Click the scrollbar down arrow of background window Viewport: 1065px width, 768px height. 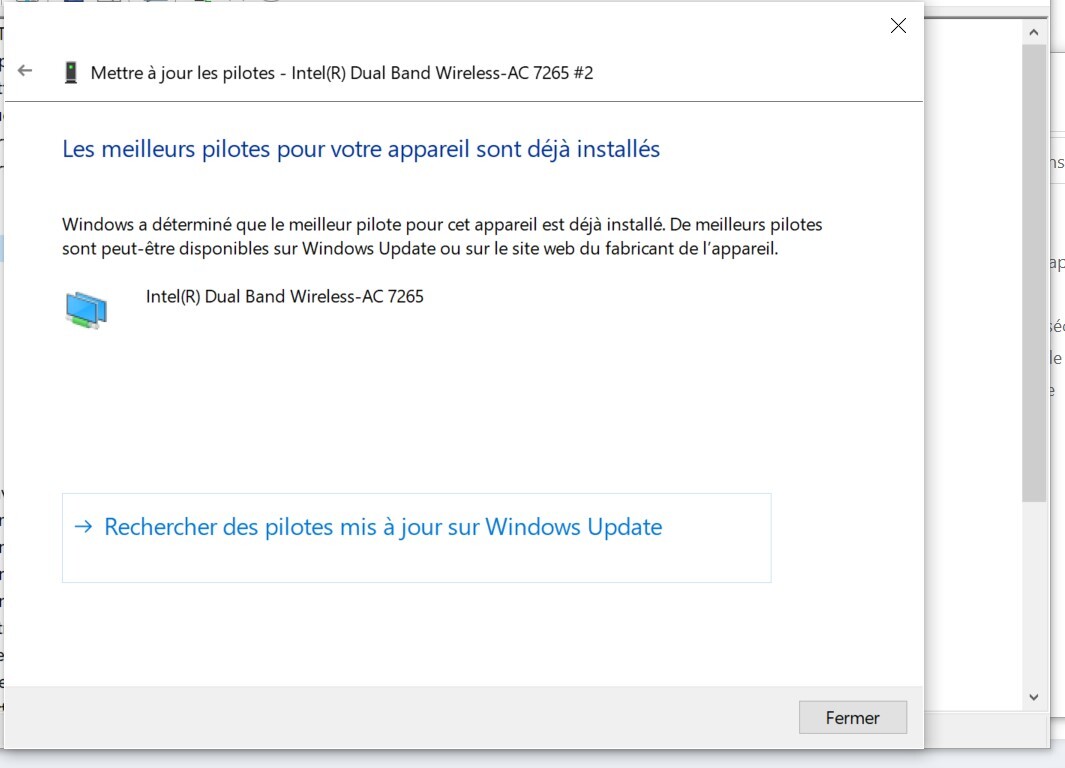pyautogui.click(x=1034, y=697)
